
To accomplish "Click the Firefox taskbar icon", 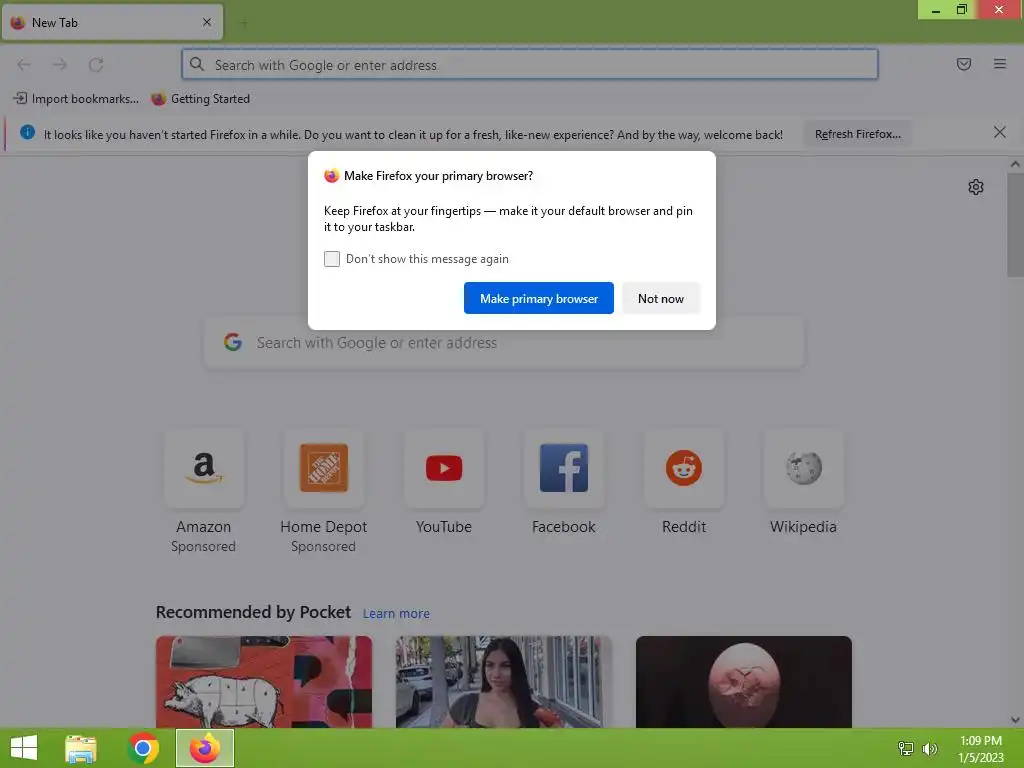I will (205, 748).
